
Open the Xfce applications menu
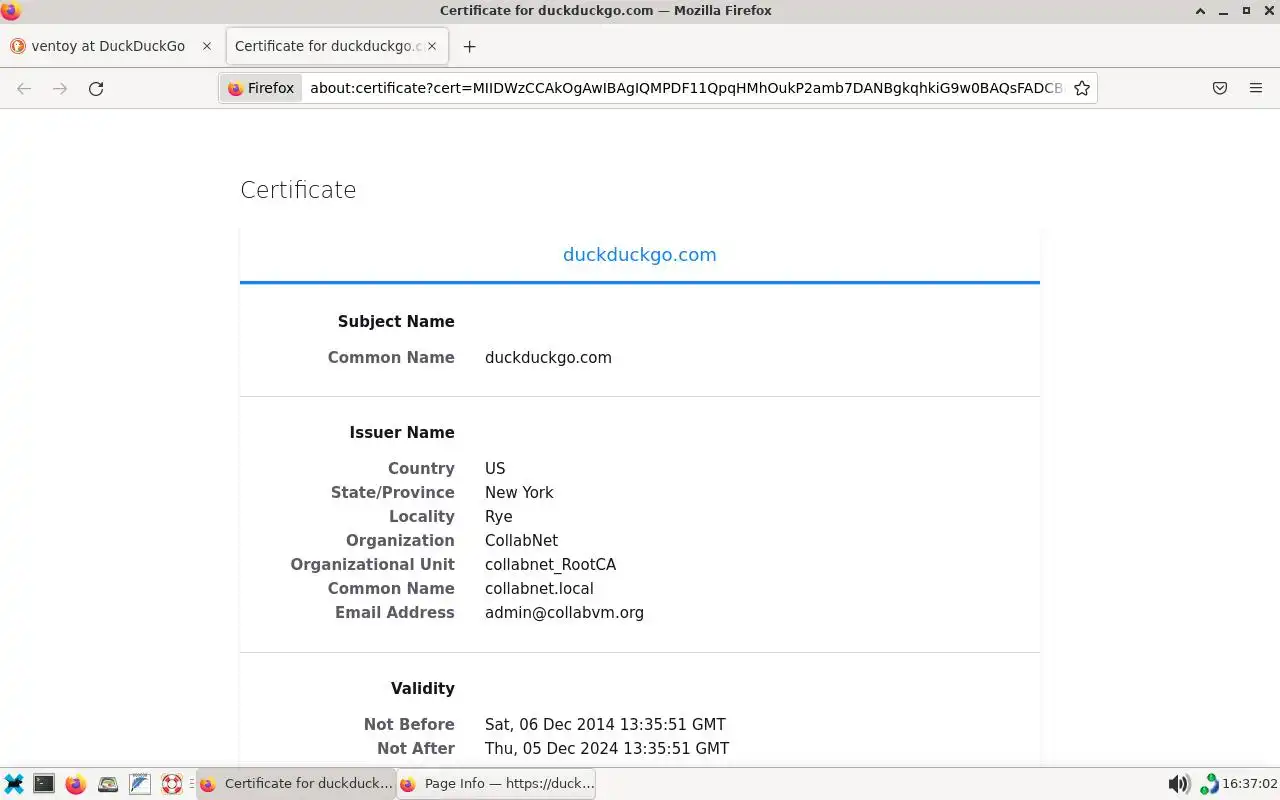coord(14,784)
